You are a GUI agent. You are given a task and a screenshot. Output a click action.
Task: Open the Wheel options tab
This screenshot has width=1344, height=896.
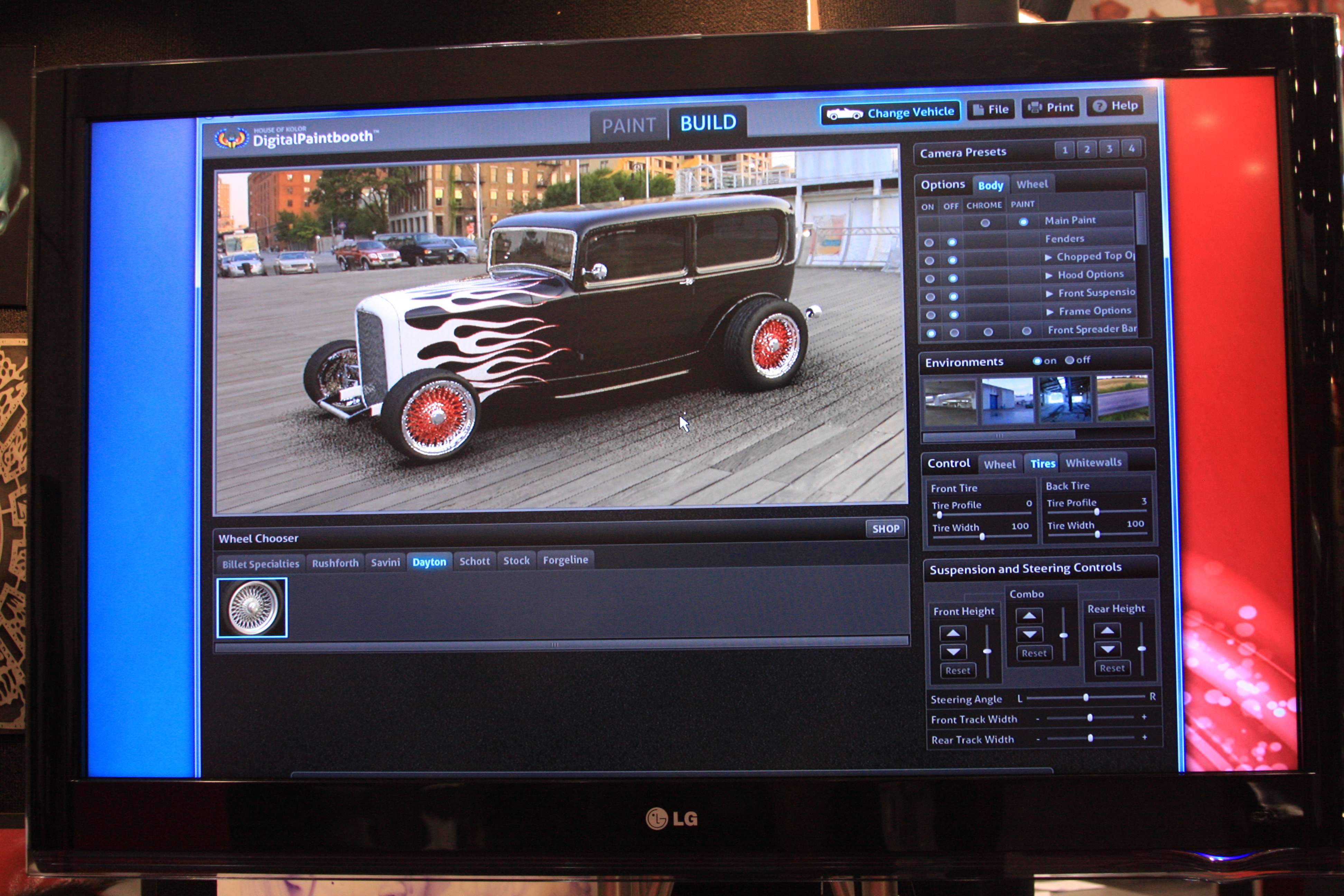pyautogui.click(x=1032, y=184)
